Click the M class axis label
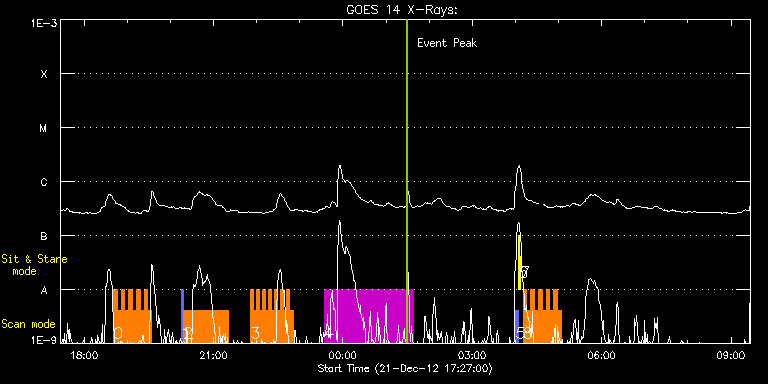The image size is (768, 384). pos(44,128)
